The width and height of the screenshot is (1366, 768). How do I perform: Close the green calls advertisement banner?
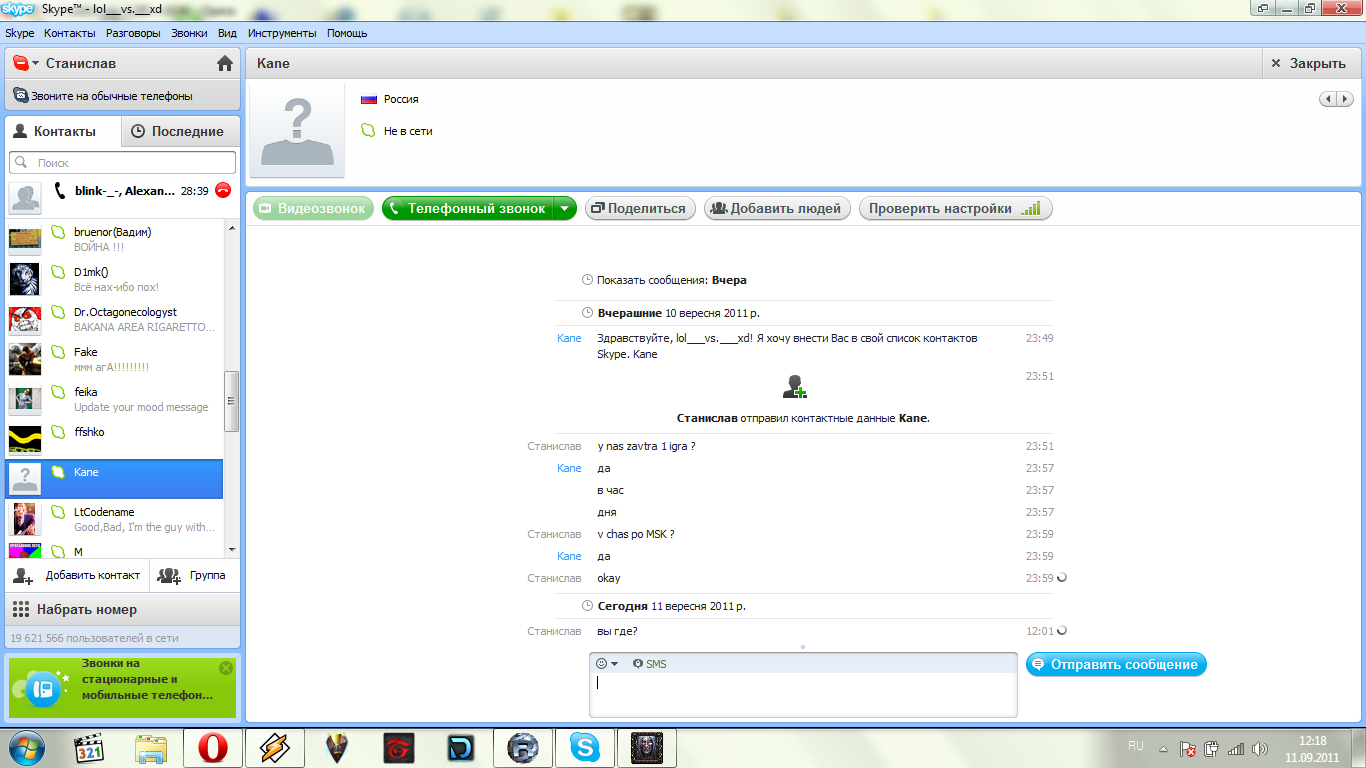[x=226, y=668]
